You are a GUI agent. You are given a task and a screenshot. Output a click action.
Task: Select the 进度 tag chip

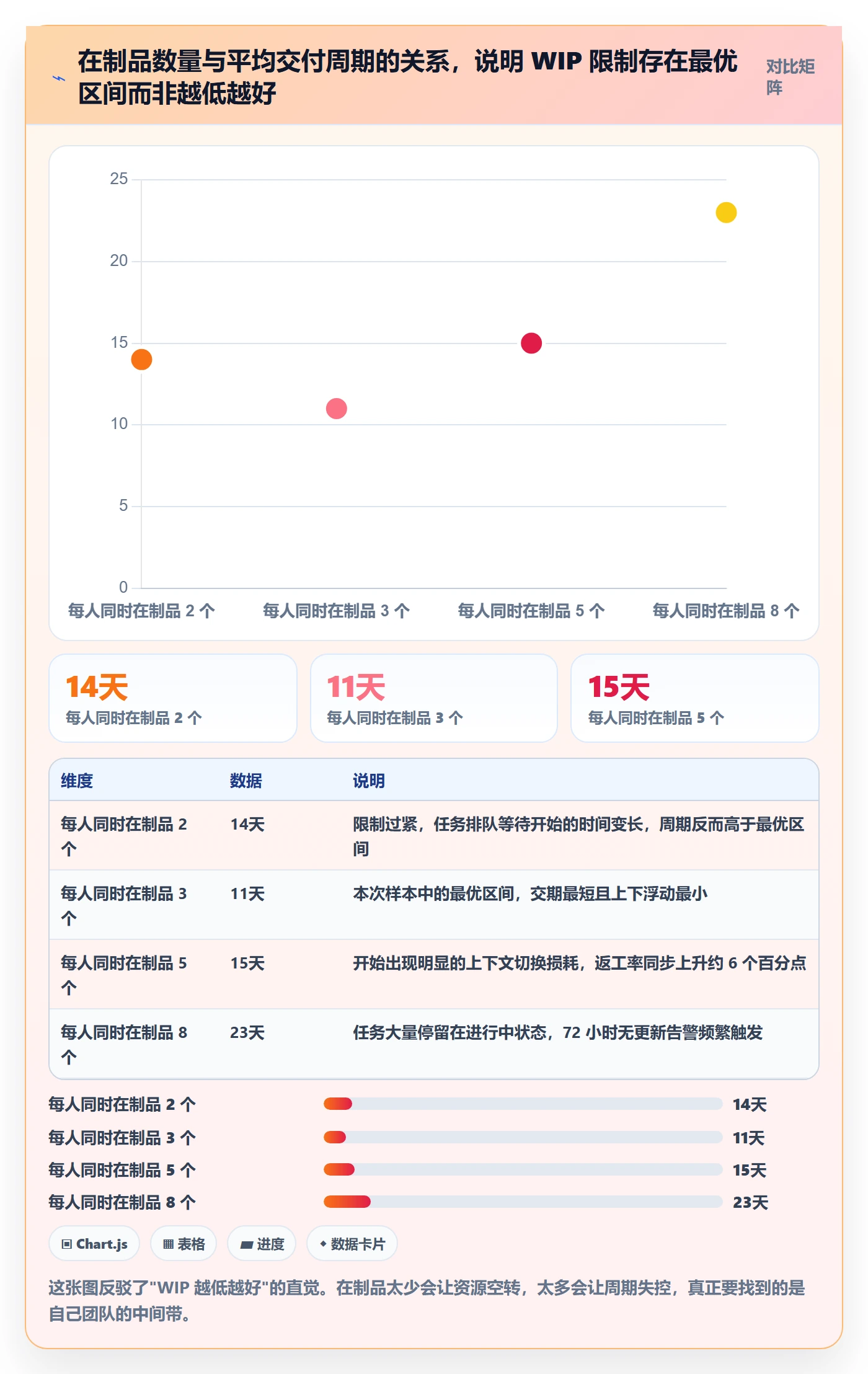tap(262, 1244)
